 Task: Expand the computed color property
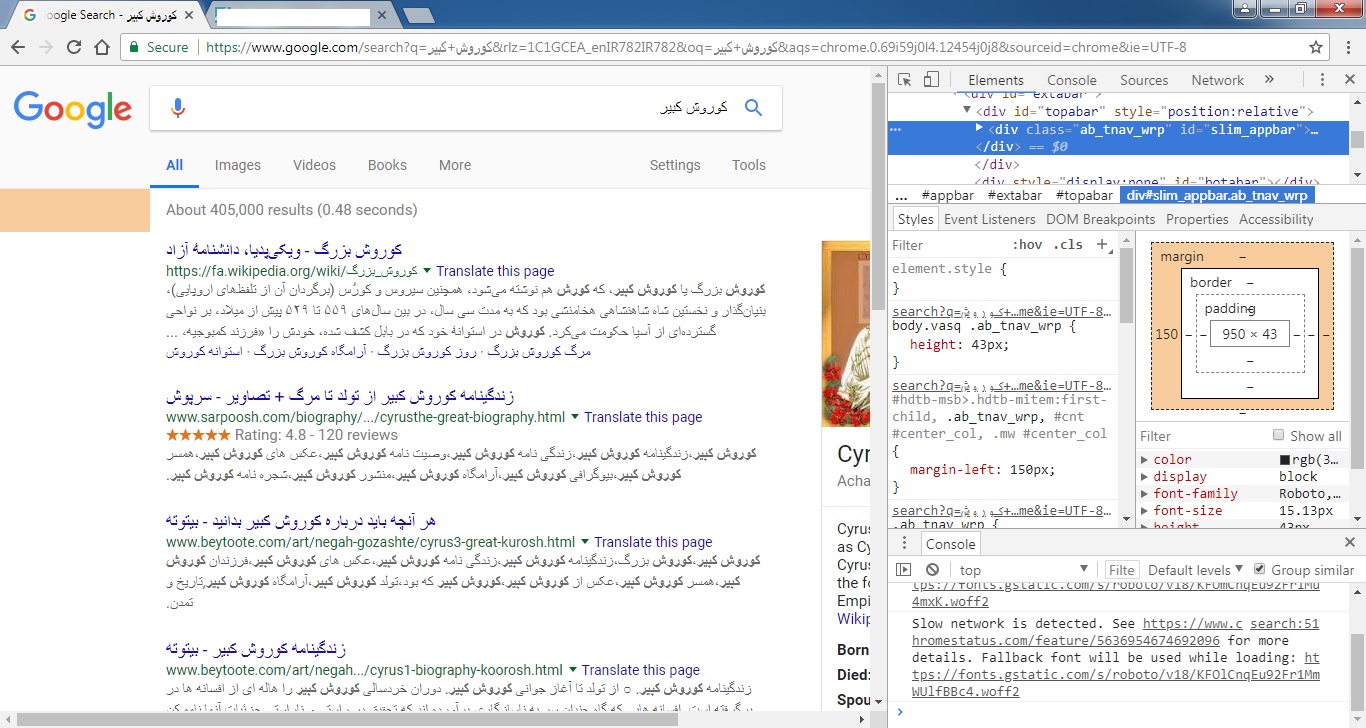coord(1145,460)
